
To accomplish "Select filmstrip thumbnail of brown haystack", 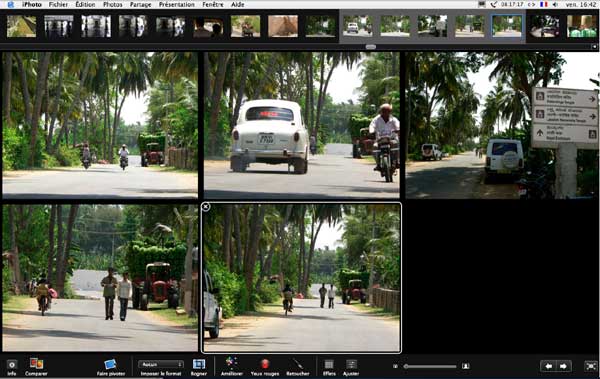I will [x=283, y=26].
